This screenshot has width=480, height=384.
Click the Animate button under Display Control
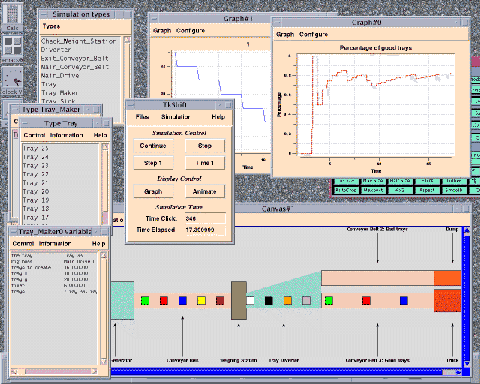(x=205, y=192)
